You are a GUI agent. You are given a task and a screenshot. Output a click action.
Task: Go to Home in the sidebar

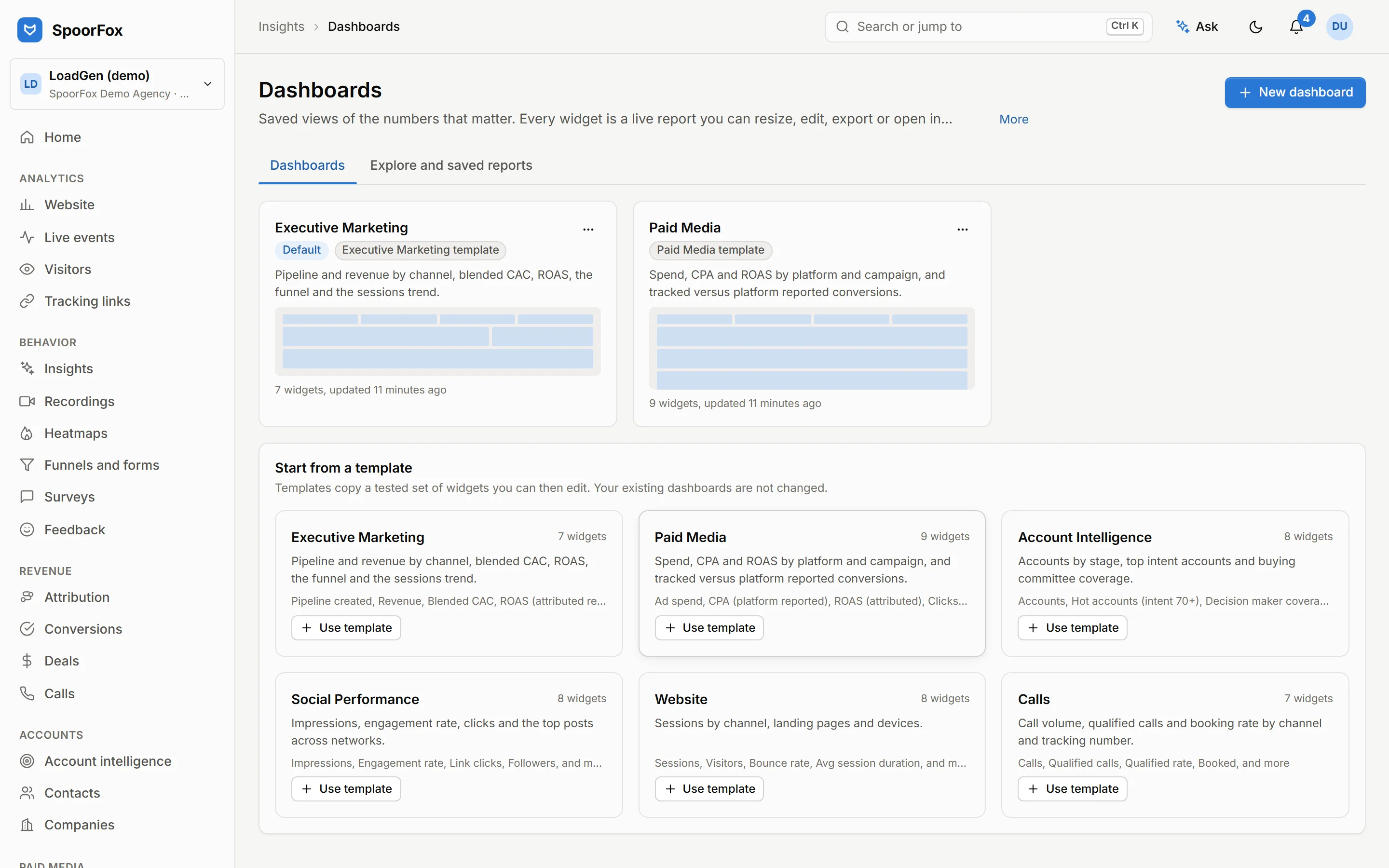tap(117, 137)
